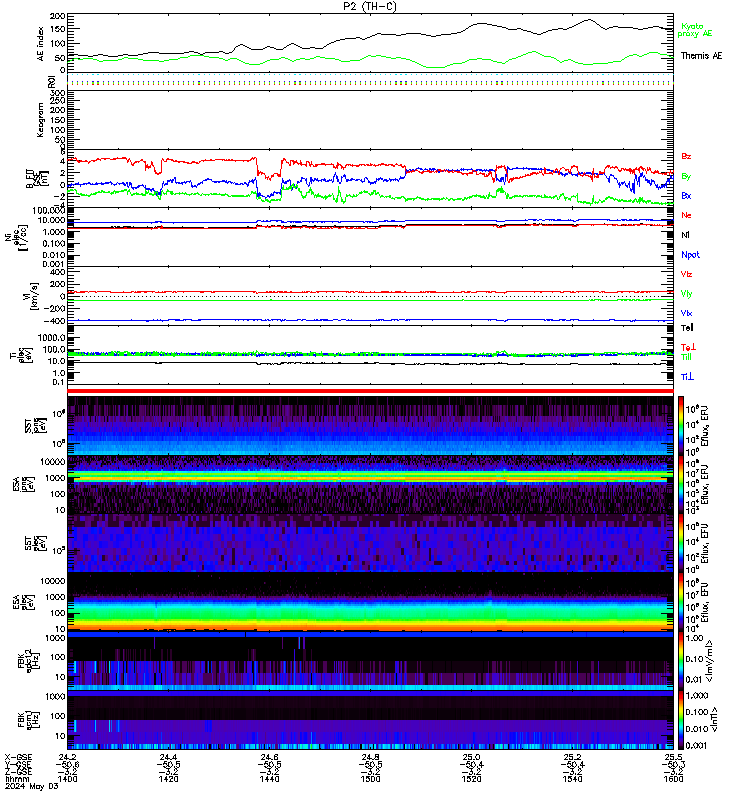Click the "<|nT|>" color bar unit label
750x800 pixels.
coord(714,720)
